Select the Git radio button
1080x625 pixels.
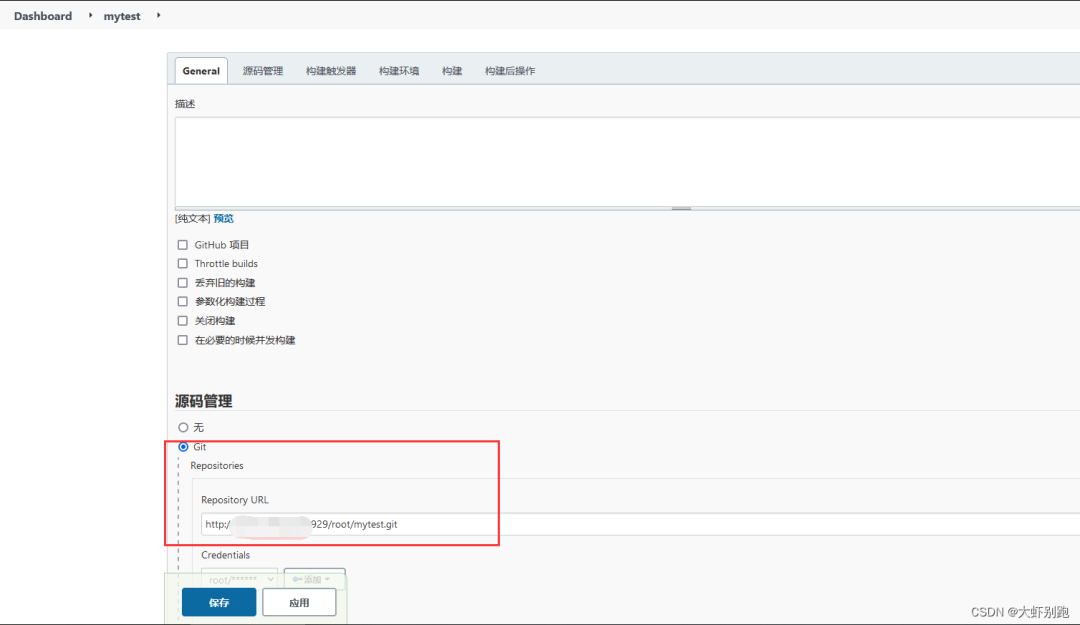183,447
